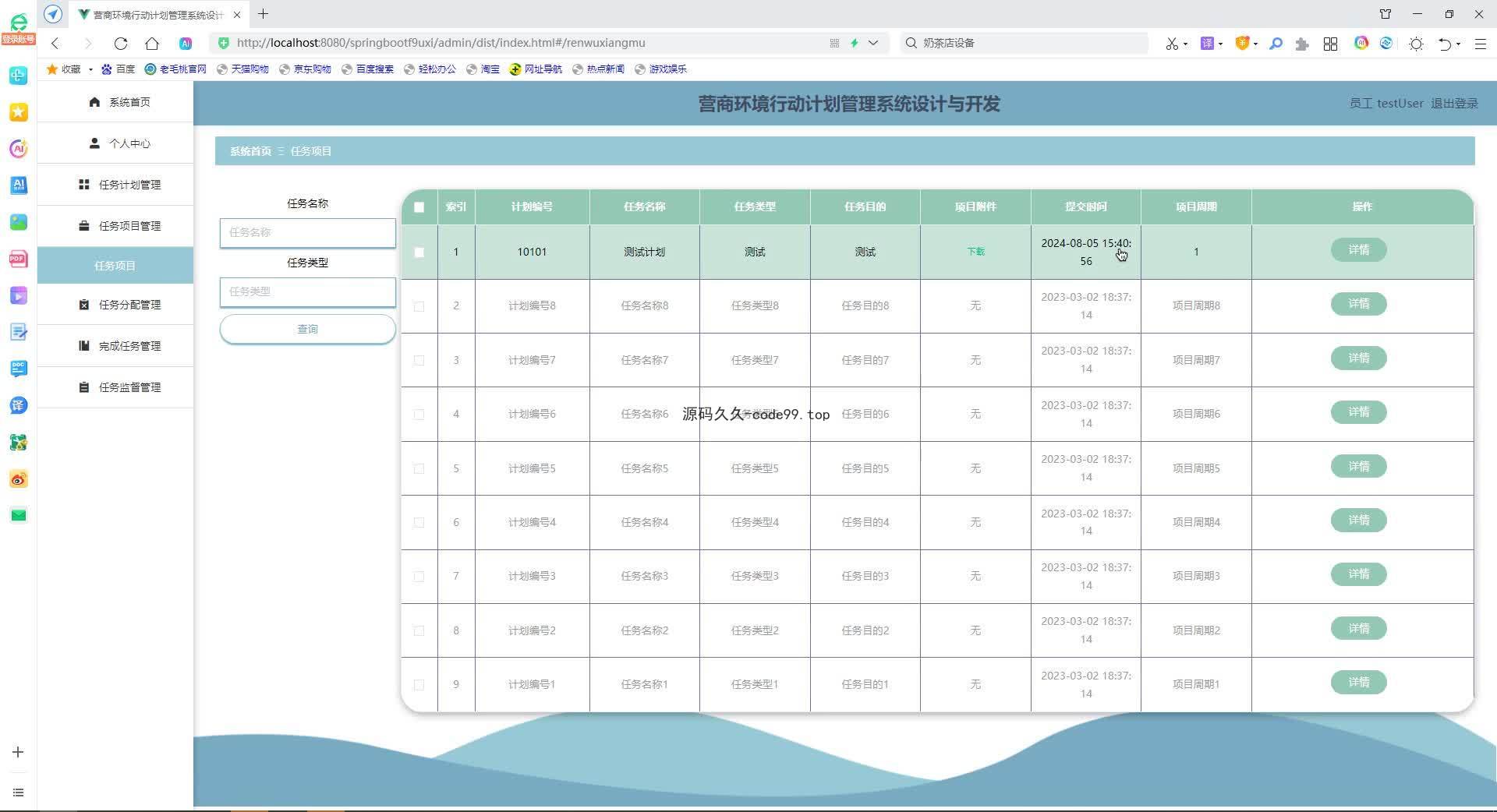Click the browser reload icon
Image resolution: width=1497 pixels, height=812 pixels.
(120, 44)
